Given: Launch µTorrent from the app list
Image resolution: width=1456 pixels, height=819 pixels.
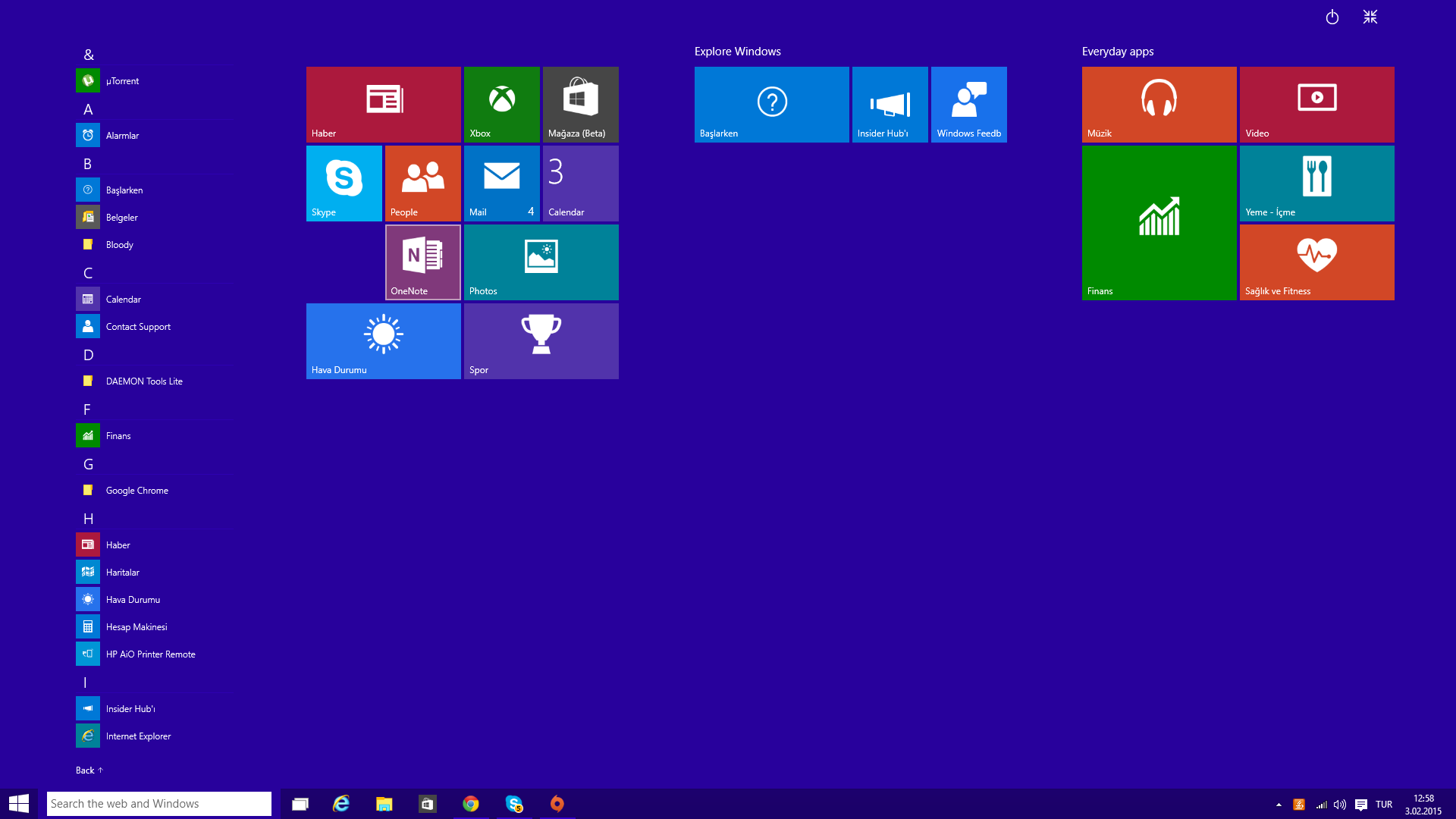Looking at the screenshot, I should (x=153, y=80).
